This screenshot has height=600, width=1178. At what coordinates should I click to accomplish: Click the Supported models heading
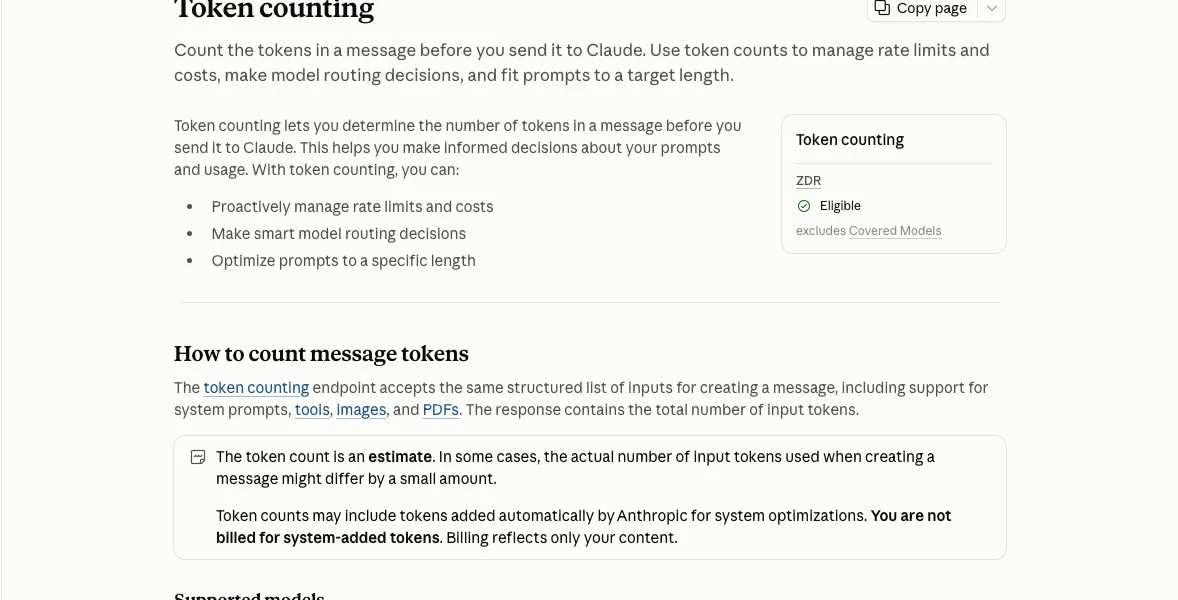pyautogui.click(x=249, y=596)
